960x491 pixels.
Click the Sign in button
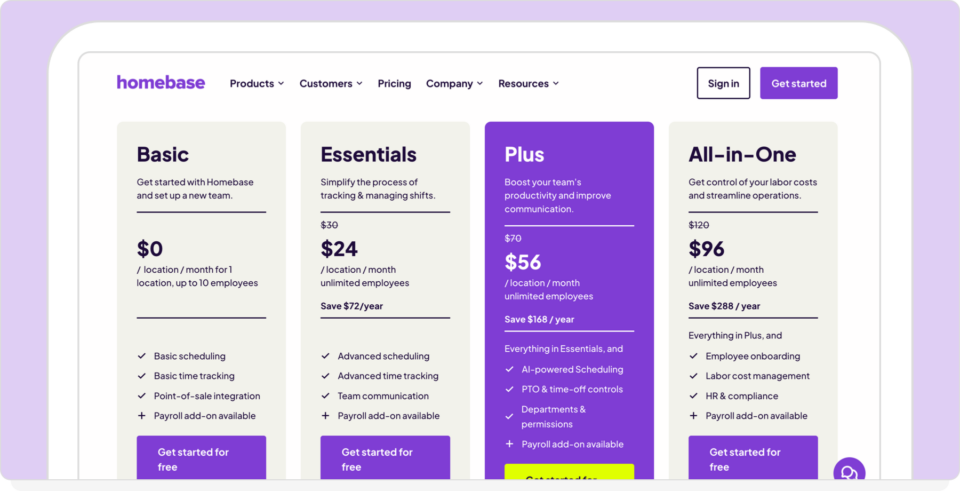pos(723,83)
